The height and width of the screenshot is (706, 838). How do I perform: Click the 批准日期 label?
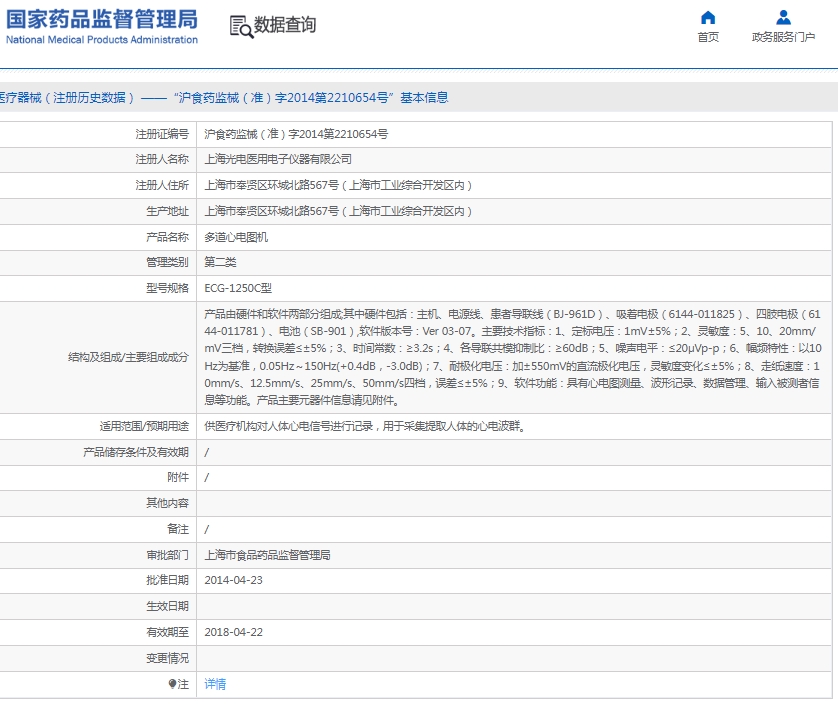click(x=167, y=580)
